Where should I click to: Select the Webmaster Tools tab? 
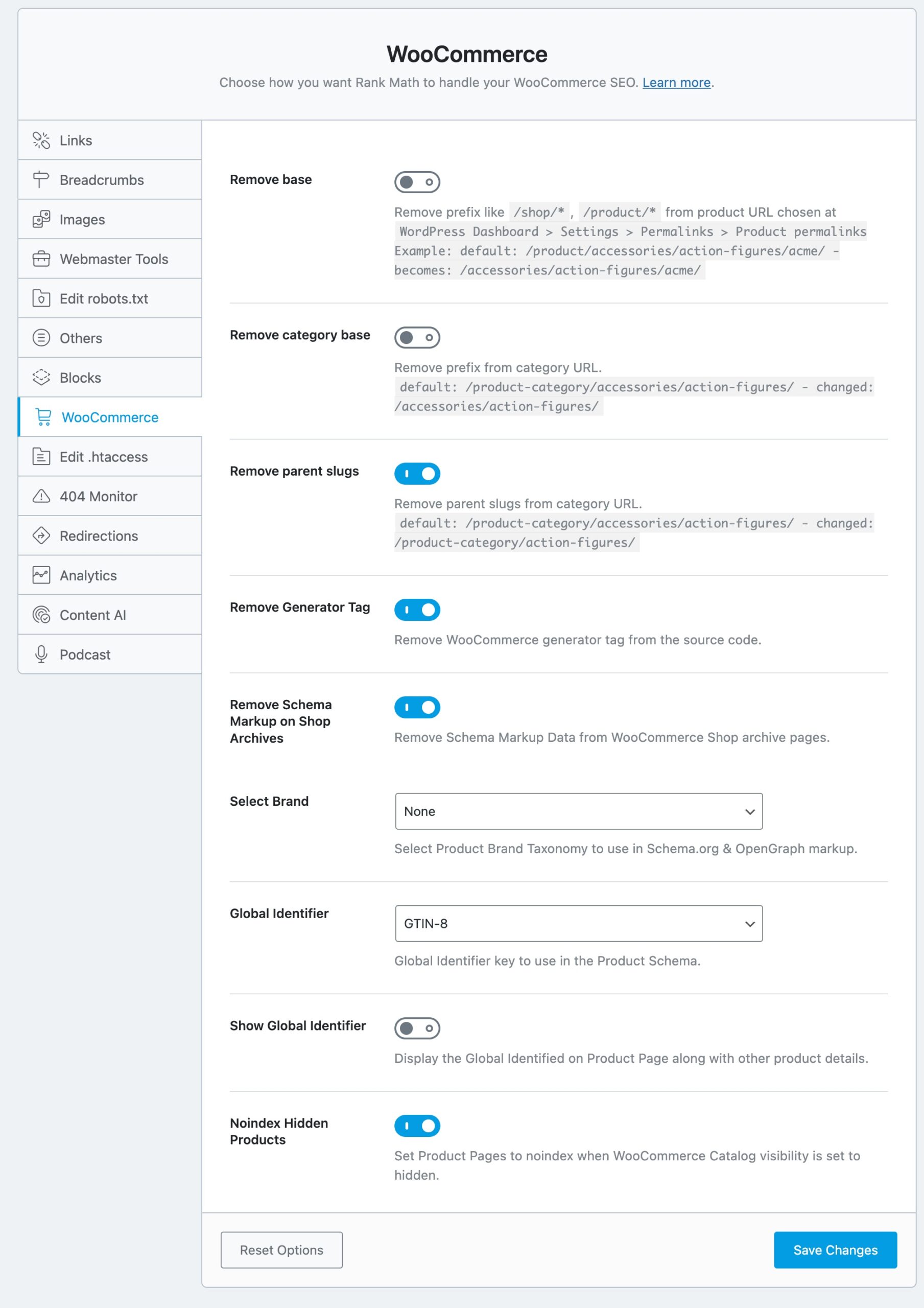tap(110, 259)
